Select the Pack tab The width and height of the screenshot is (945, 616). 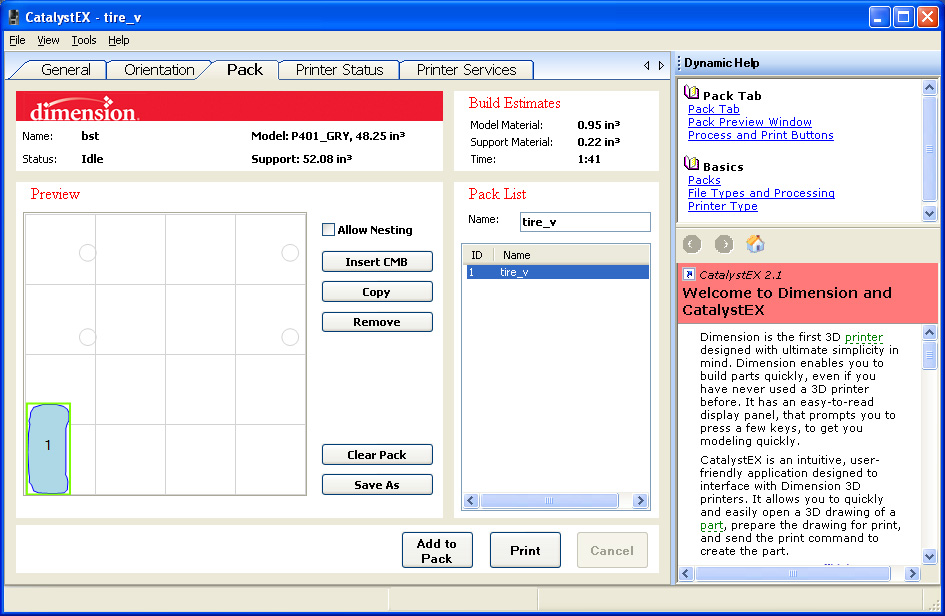pyautogui.click(x=245, y=69)
